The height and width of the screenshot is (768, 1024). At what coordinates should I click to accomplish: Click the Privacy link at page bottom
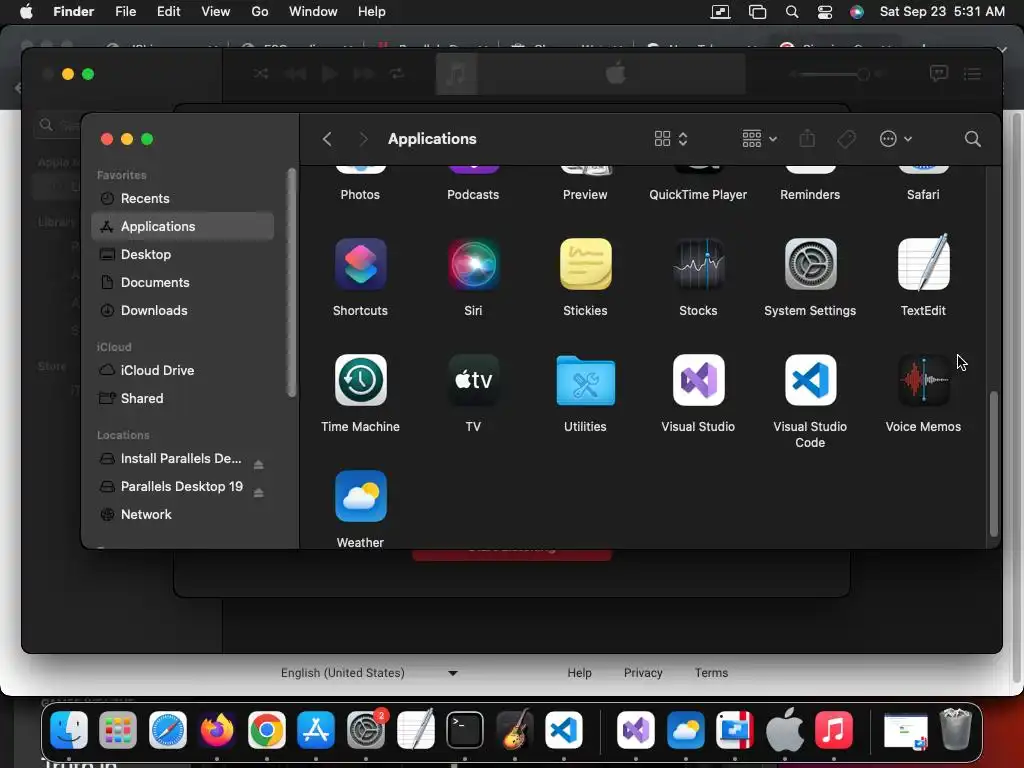click(643, 673)
